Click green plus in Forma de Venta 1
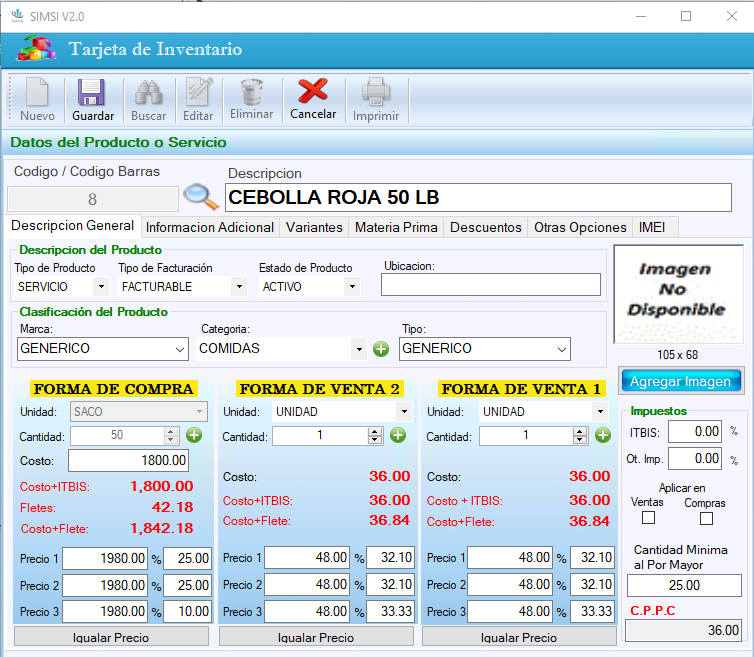Viewport: 754px width, 657px height. pos(603,435)
